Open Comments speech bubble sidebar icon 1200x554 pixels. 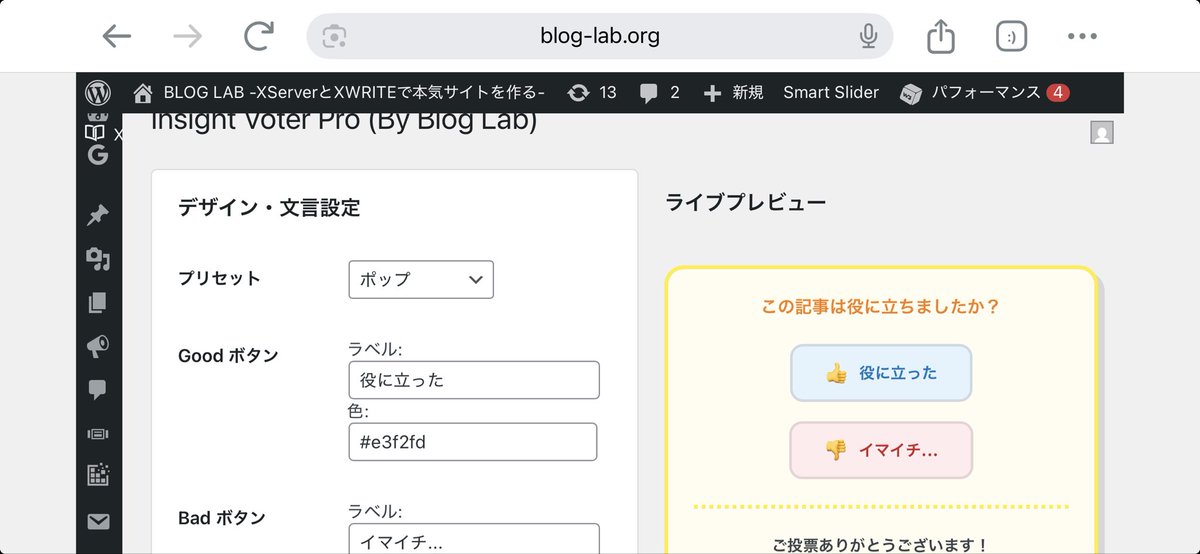pos(98,390)
